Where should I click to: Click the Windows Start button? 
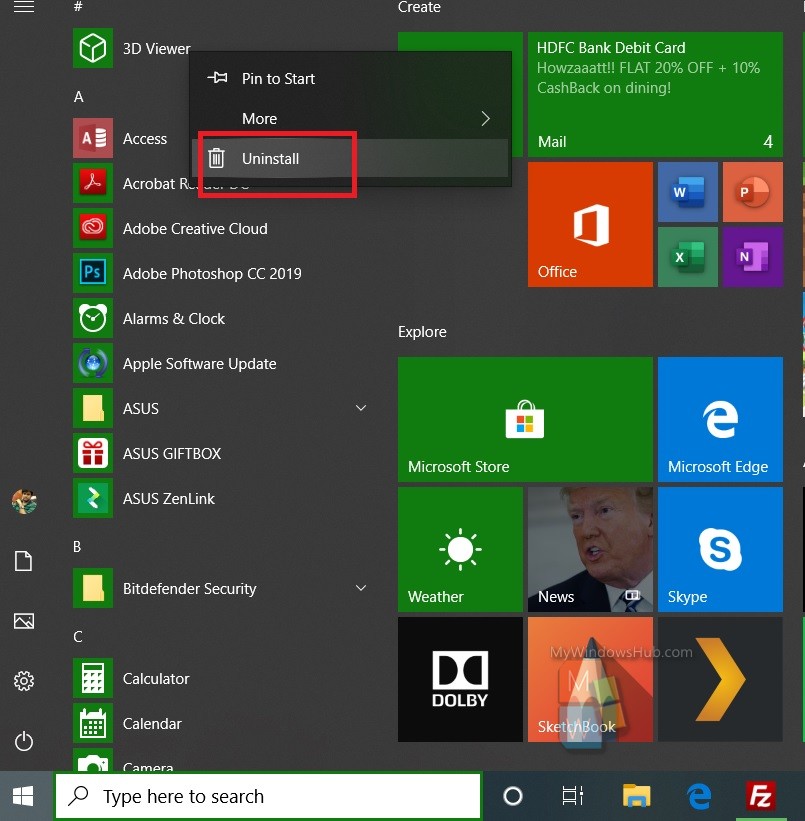pyautogui.click(x=23, y=796)
